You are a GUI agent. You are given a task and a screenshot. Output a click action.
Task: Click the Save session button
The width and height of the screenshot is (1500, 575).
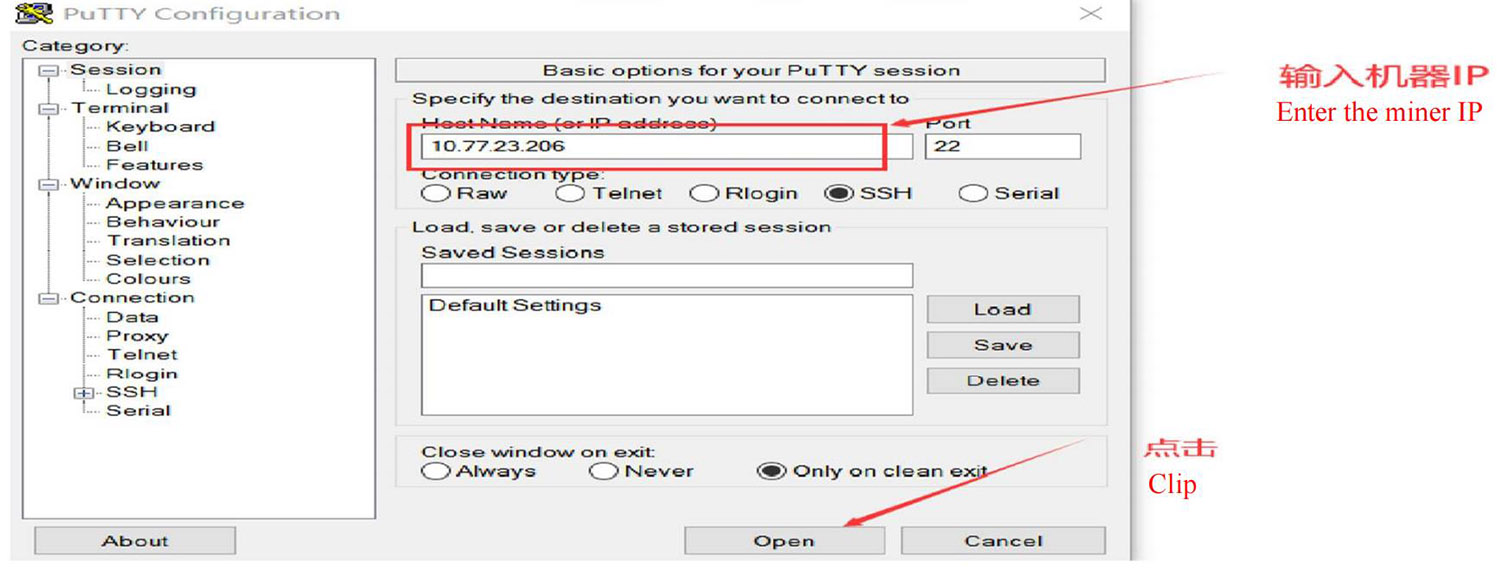[1002, 345]
